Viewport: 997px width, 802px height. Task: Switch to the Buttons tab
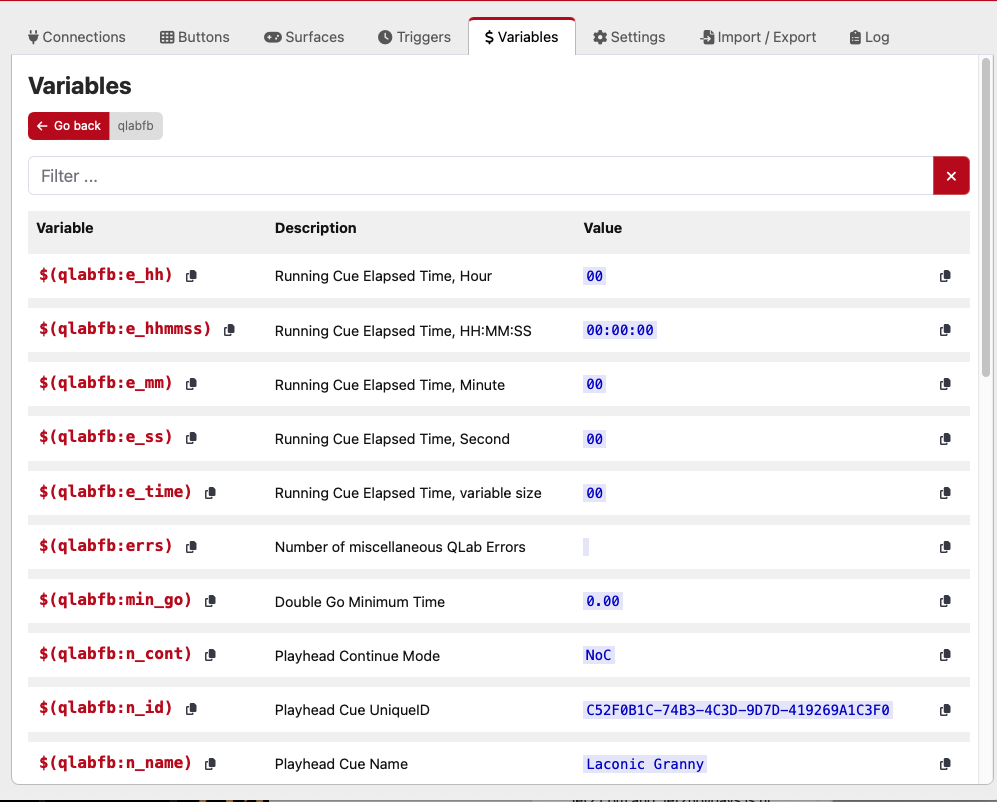[x=195, y=37]
